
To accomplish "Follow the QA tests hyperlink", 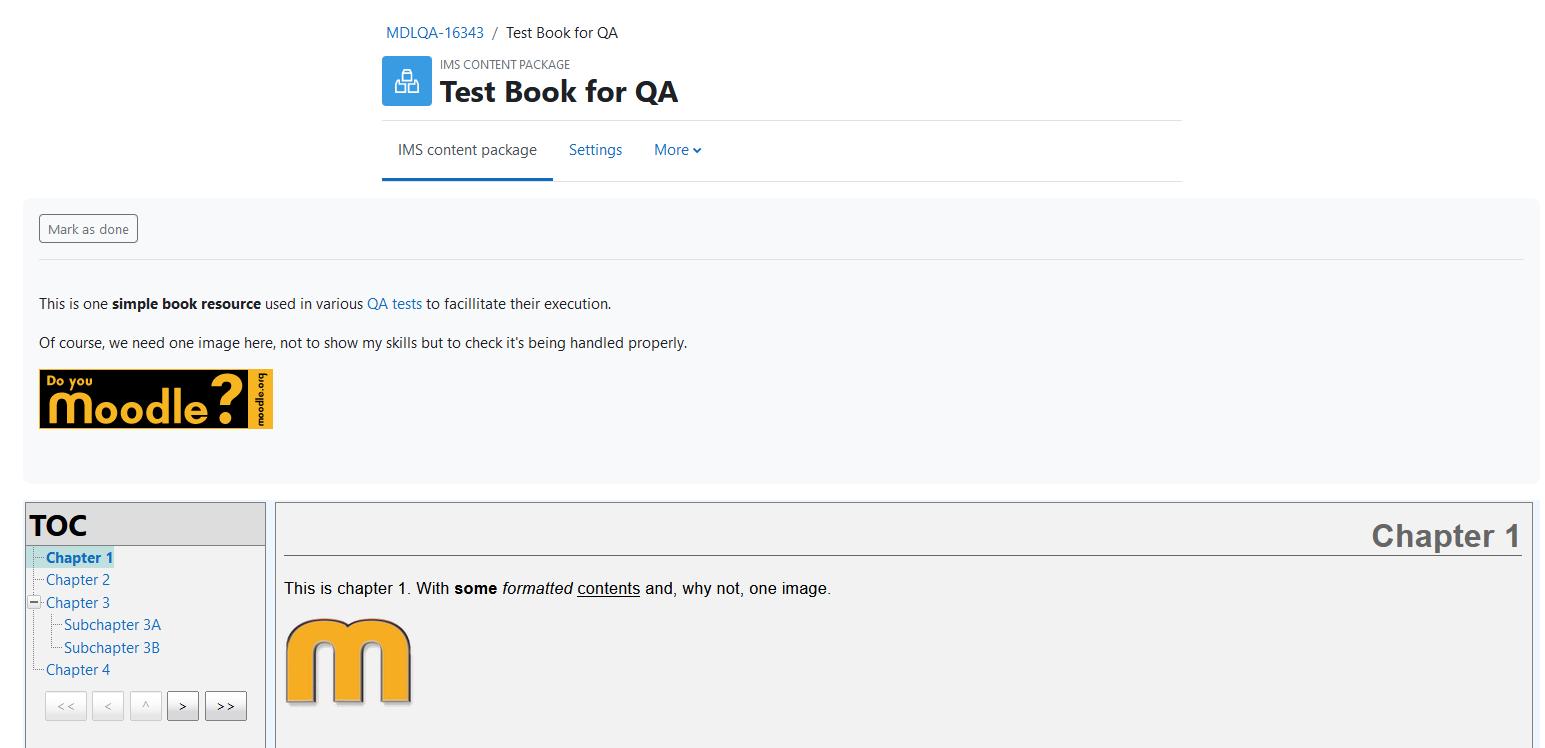I will coord(394,304).
